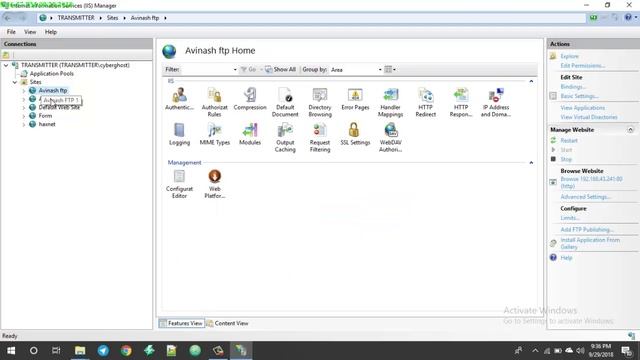
Task: Open Web Platform Installer
Action: pos(214,184)
